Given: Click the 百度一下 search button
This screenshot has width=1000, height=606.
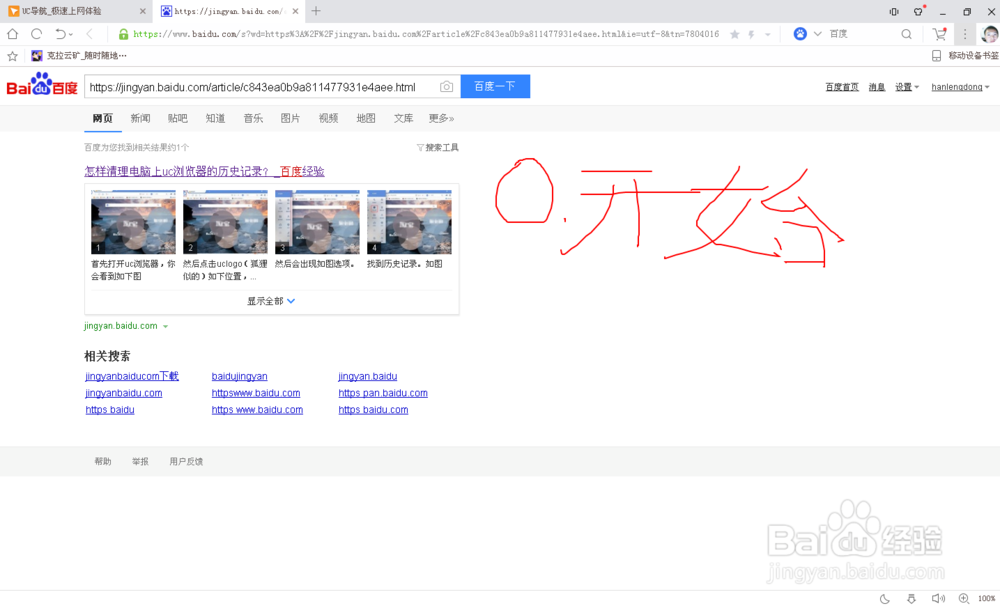Looking at the screenshot, I should click(495, 86).
